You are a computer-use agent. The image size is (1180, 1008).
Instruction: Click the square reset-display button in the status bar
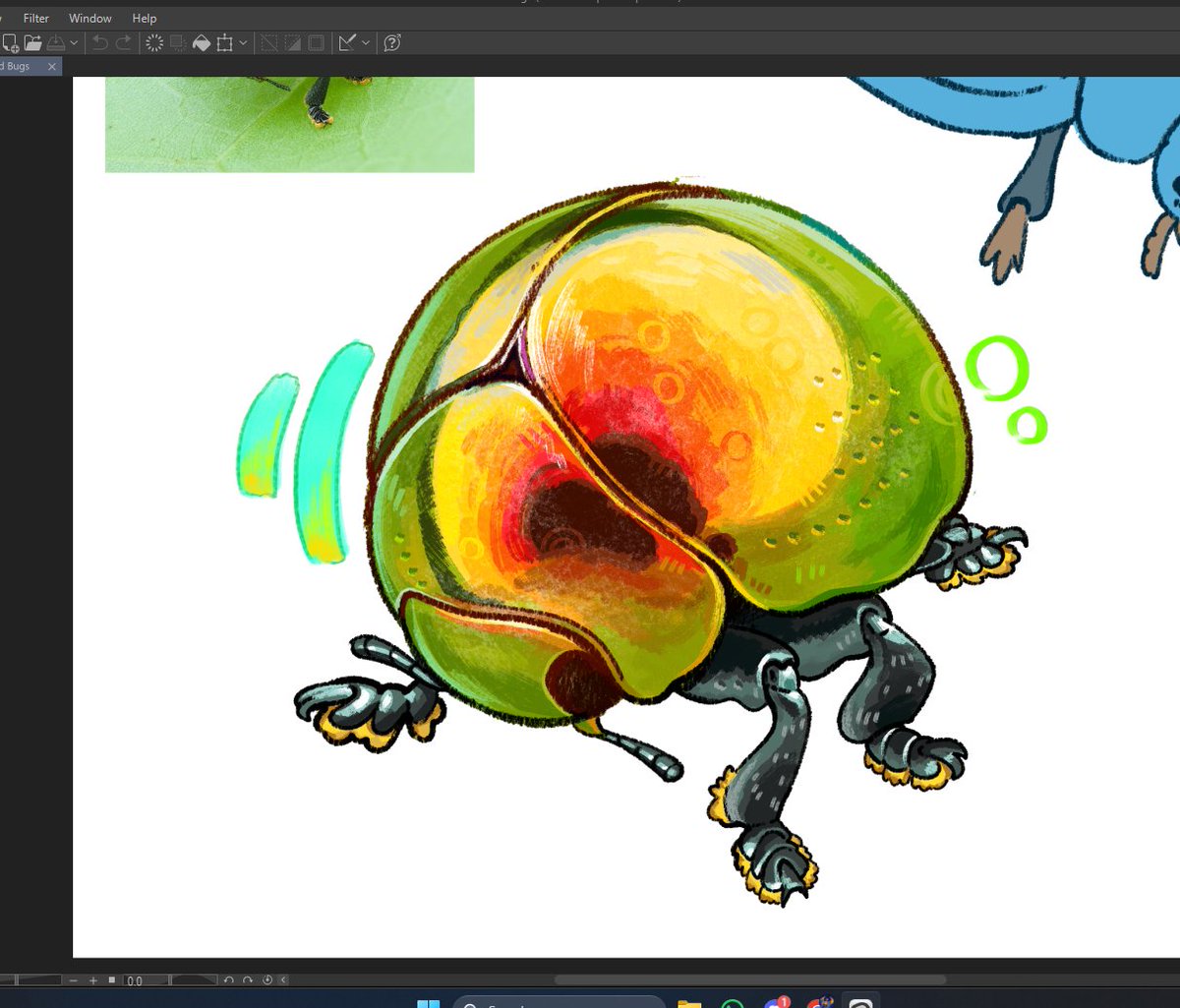[112, 979]
